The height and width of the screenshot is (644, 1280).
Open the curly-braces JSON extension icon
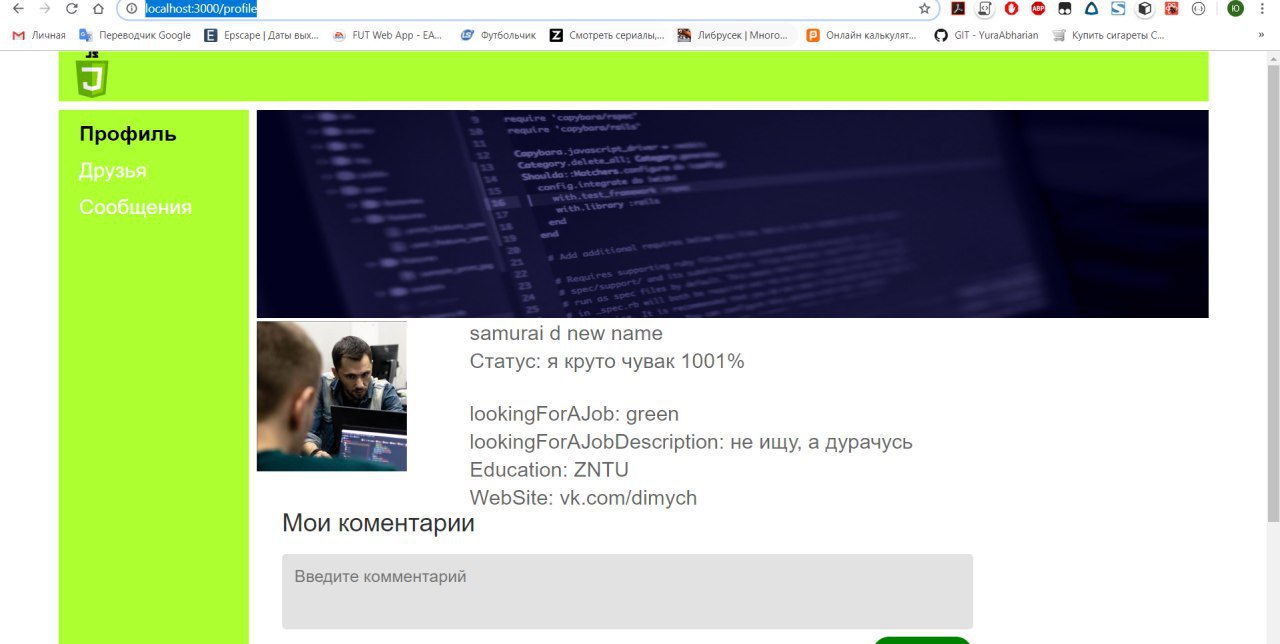1198,9
